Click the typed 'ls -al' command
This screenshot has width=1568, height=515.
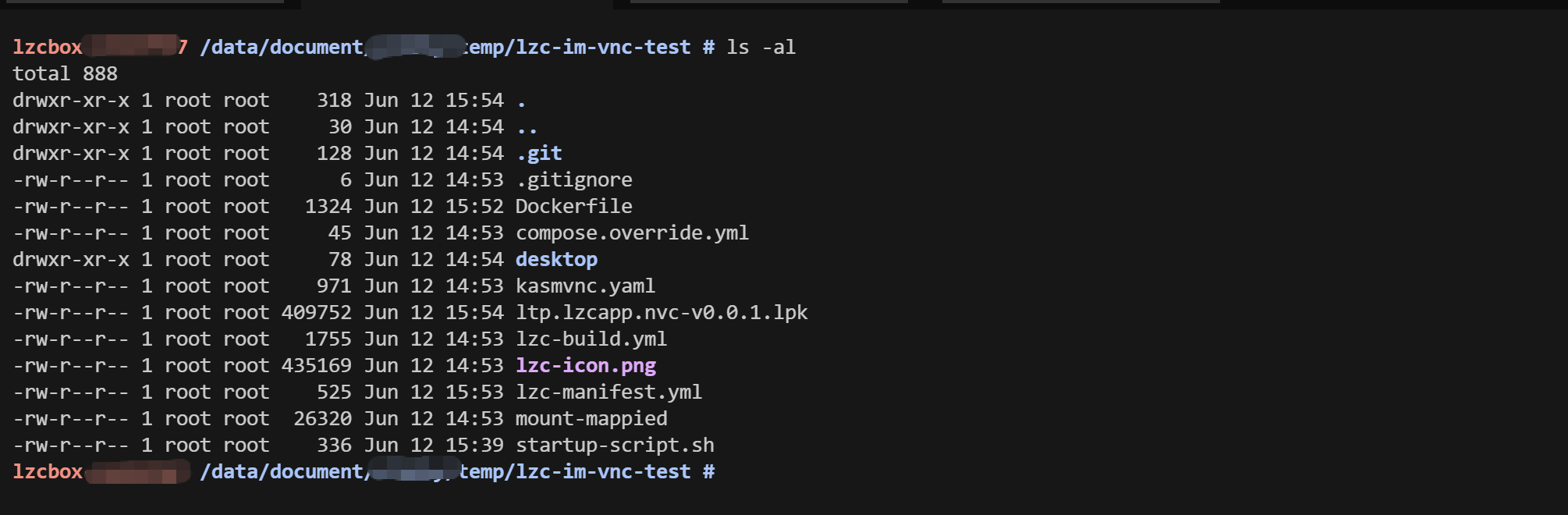coord(761,48)
